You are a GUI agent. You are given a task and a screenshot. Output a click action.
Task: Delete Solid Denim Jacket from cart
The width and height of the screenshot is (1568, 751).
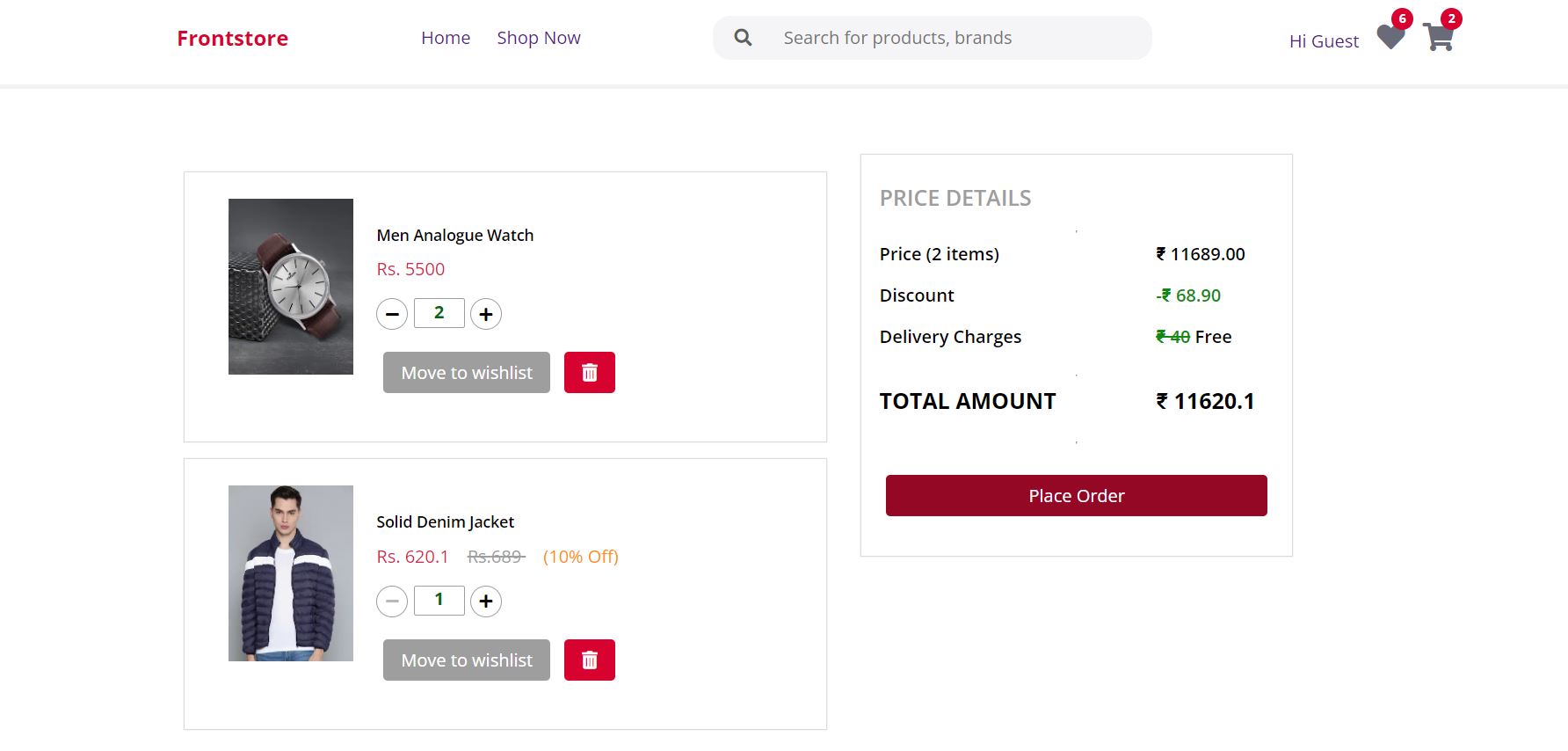pos(589,660)
